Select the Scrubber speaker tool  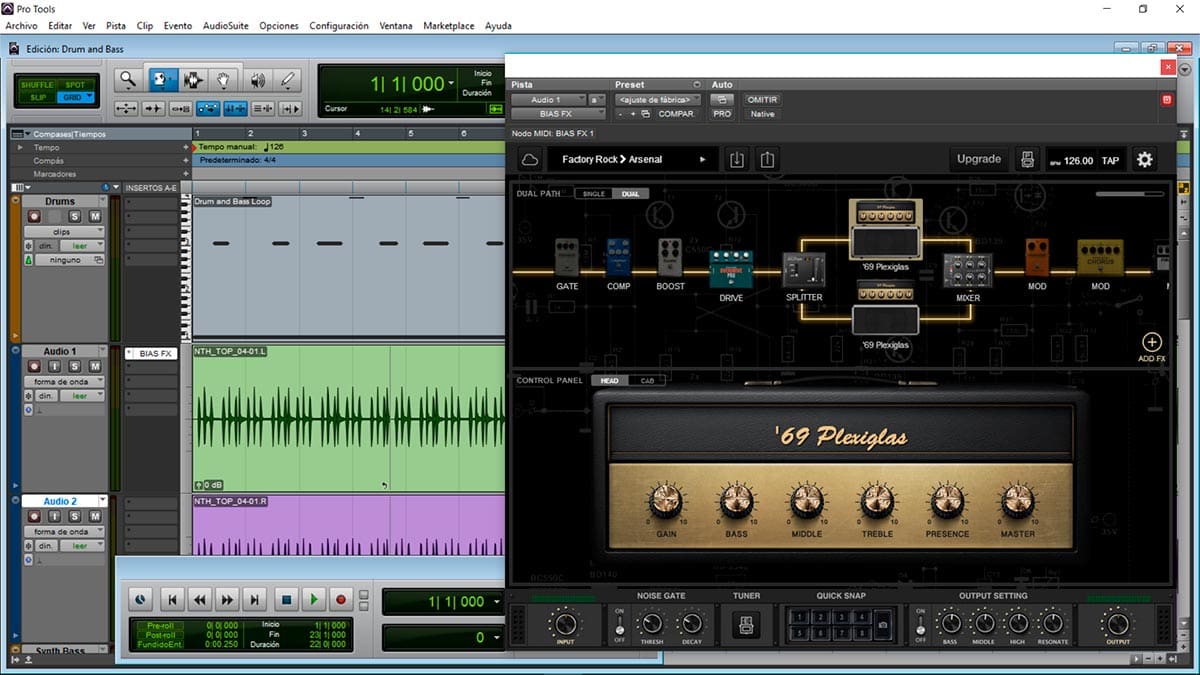pyautogui.click(x=257, y=80)
